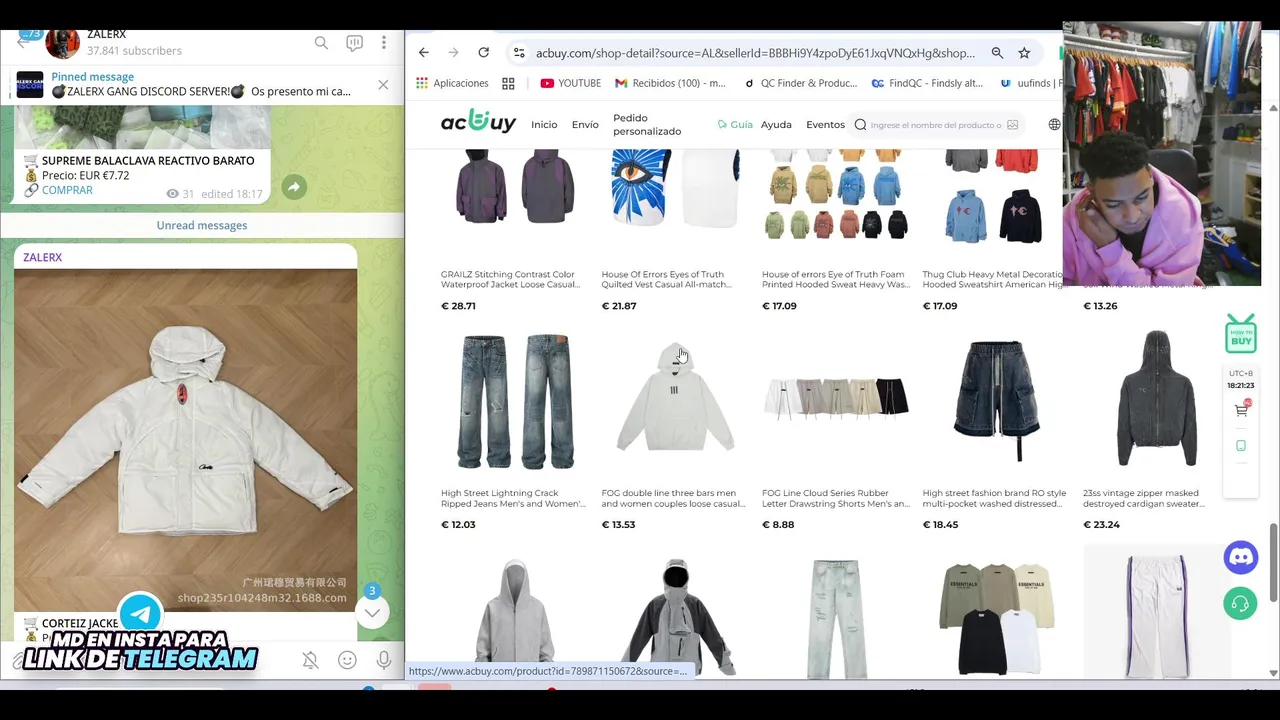
Task: Click the acbuy product search field
Action: (935, 125)
